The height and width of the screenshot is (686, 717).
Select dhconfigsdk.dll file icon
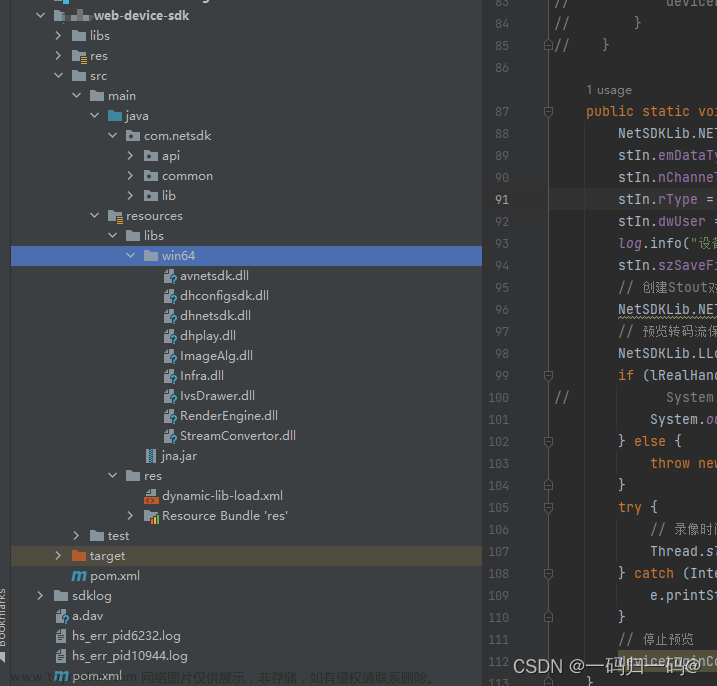(170, 296)
